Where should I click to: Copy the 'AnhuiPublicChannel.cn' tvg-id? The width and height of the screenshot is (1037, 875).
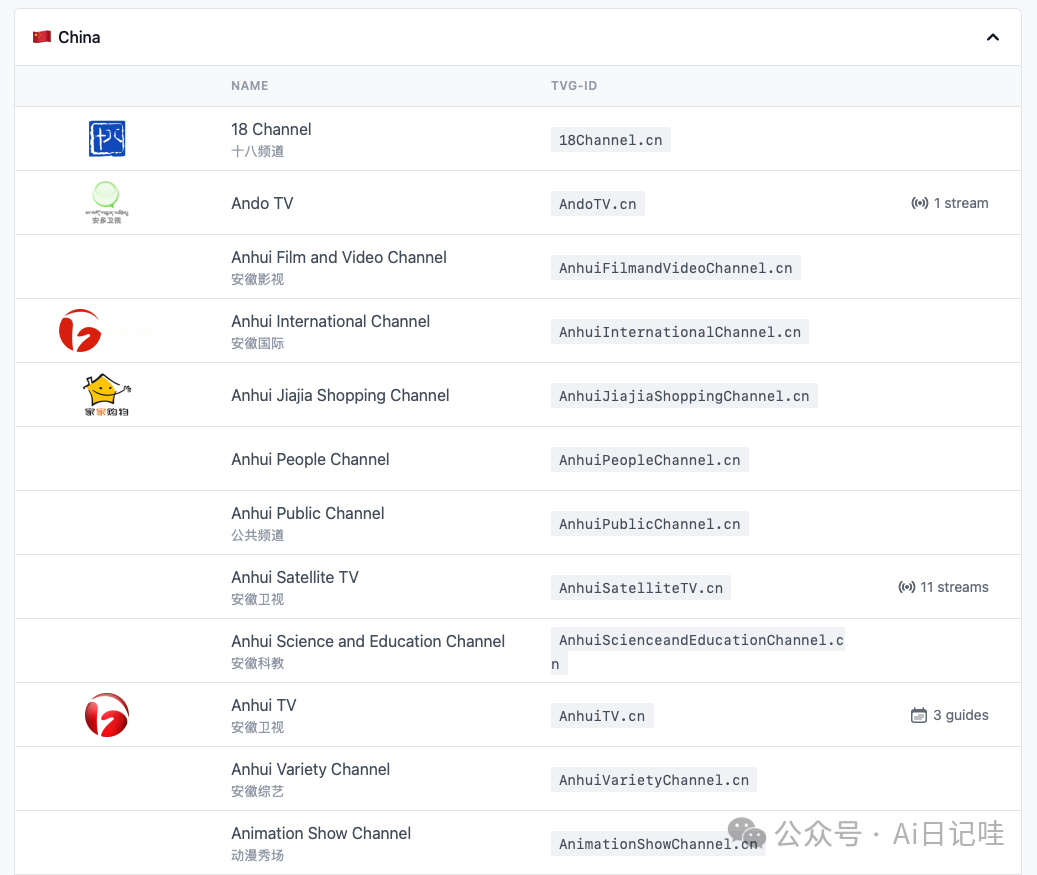pyautogui.click(x=649, y=524)
